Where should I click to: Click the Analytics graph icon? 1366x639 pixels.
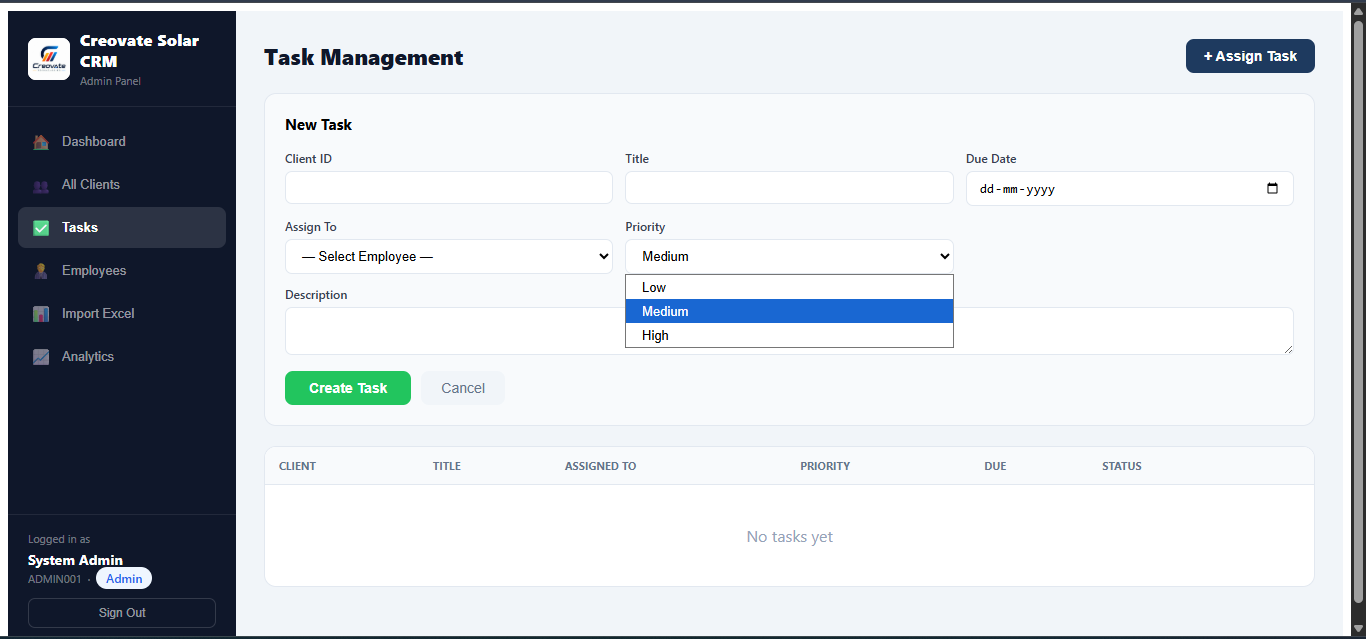pyautogui.click(x=41, y=357)
